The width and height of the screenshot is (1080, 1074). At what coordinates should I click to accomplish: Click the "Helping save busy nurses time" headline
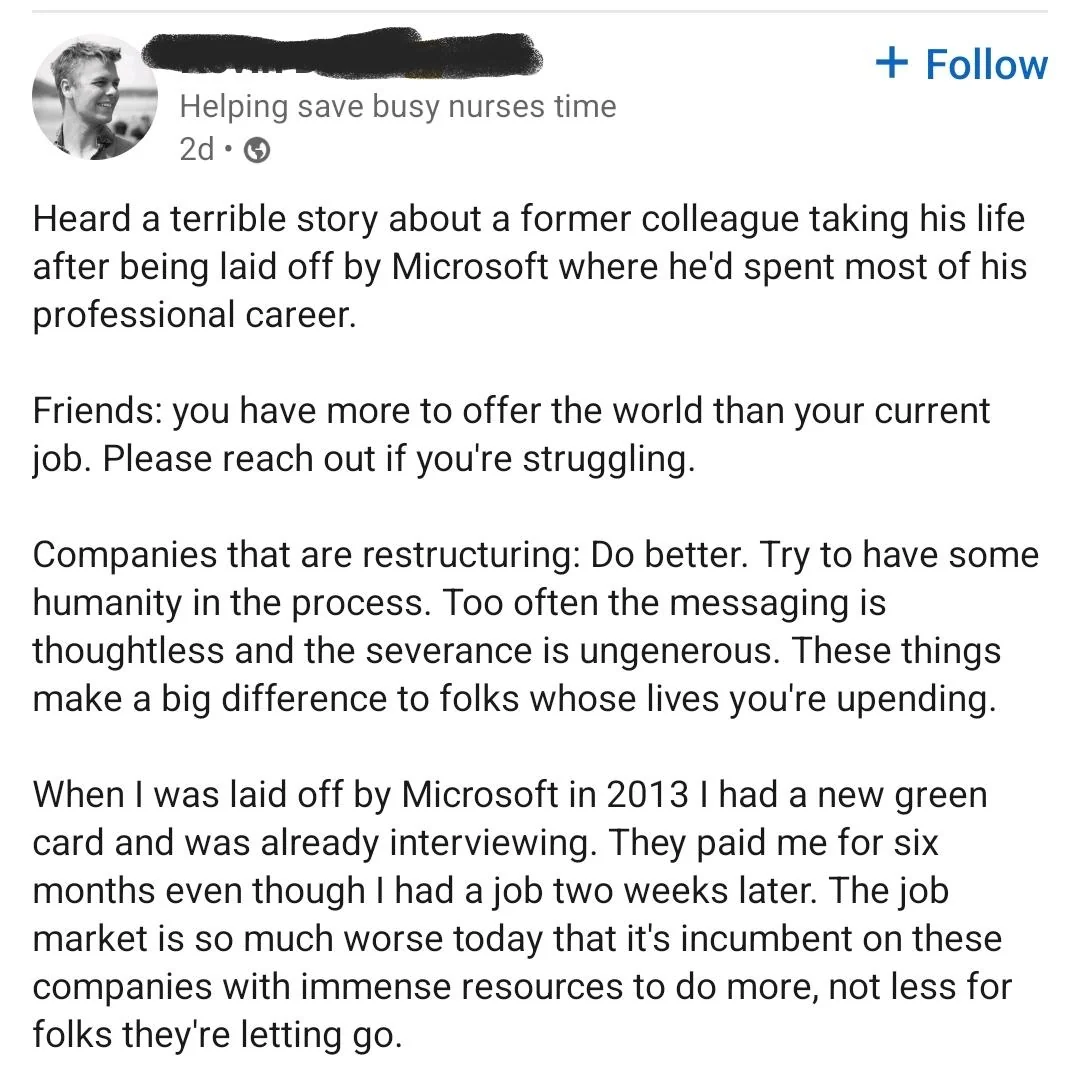(x=398, y=106)
